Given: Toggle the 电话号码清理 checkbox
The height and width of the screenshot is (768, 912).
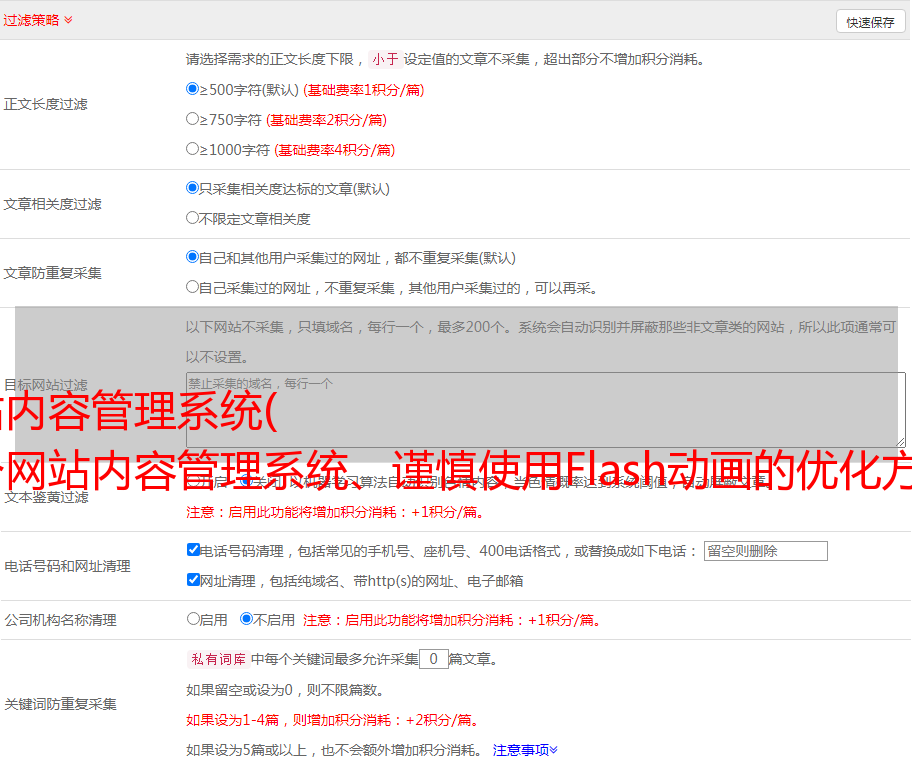Looking at the screenshot, I should point(194,550).
